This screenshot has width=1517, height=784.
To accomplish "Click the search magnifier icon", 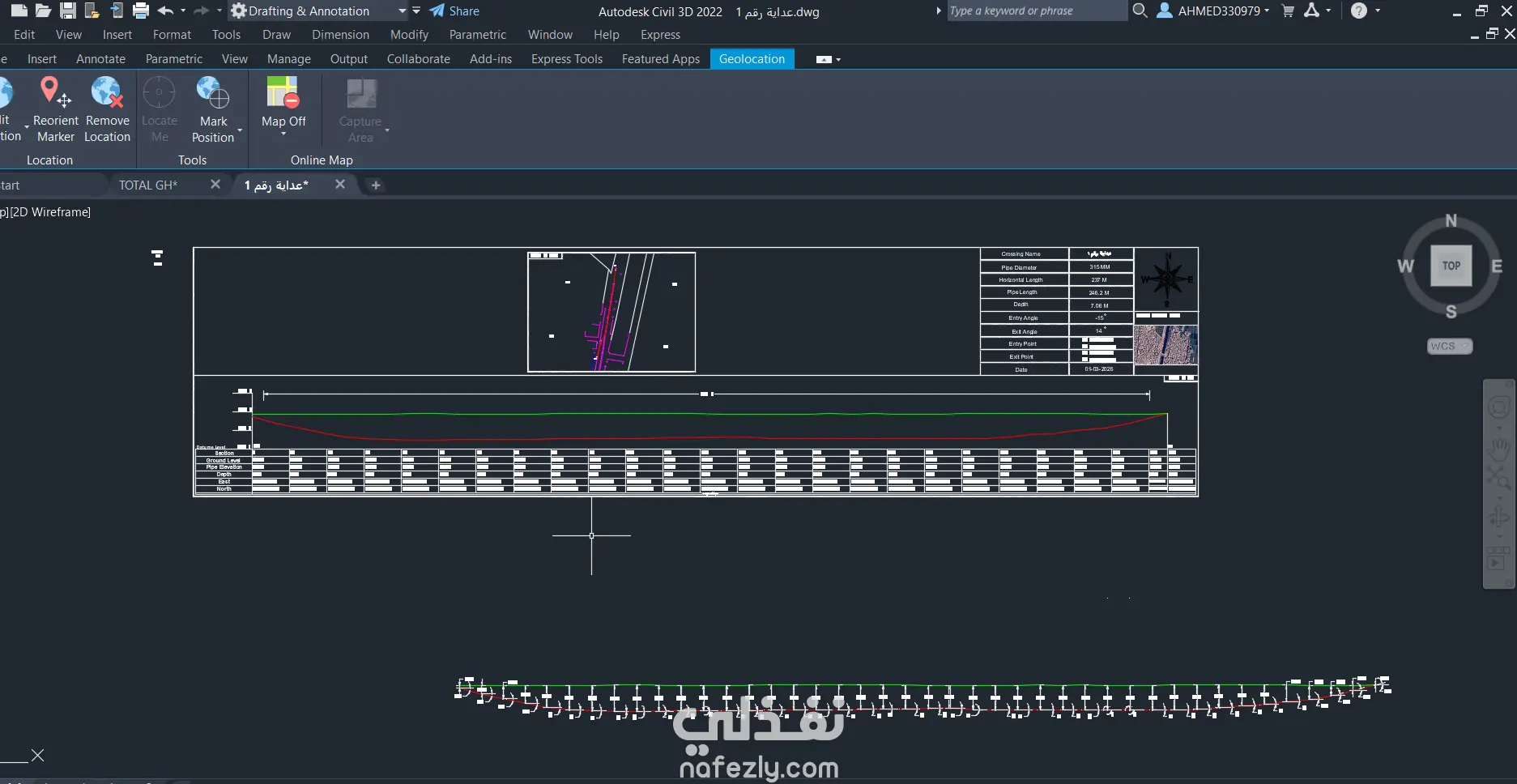I will [x=1140, y=11].
